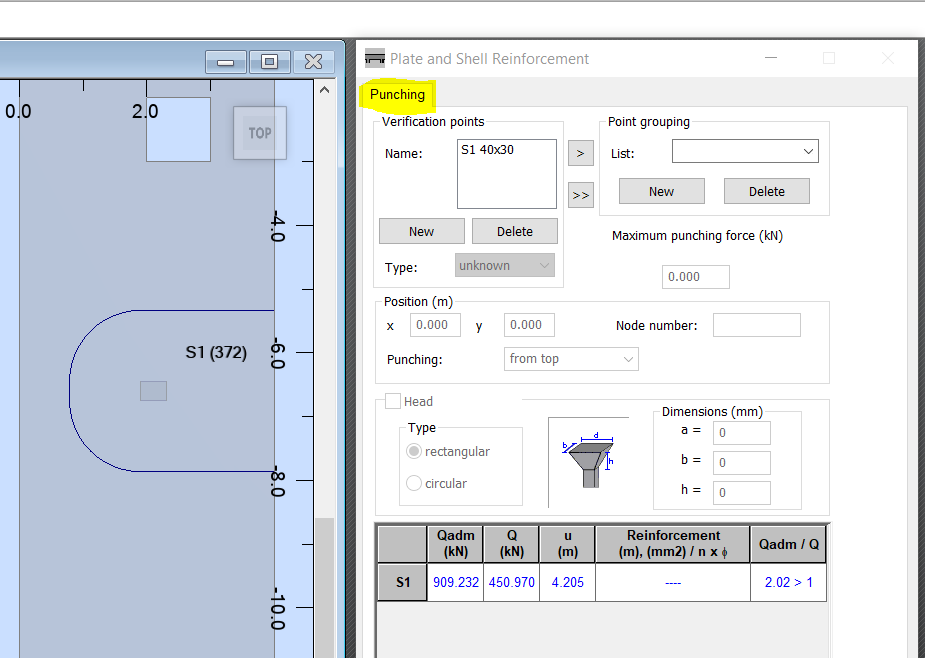
Task: Click the Plate and Shell Reinforcement dialog icon
Action: pyautogui.click(x=374, y=58)
